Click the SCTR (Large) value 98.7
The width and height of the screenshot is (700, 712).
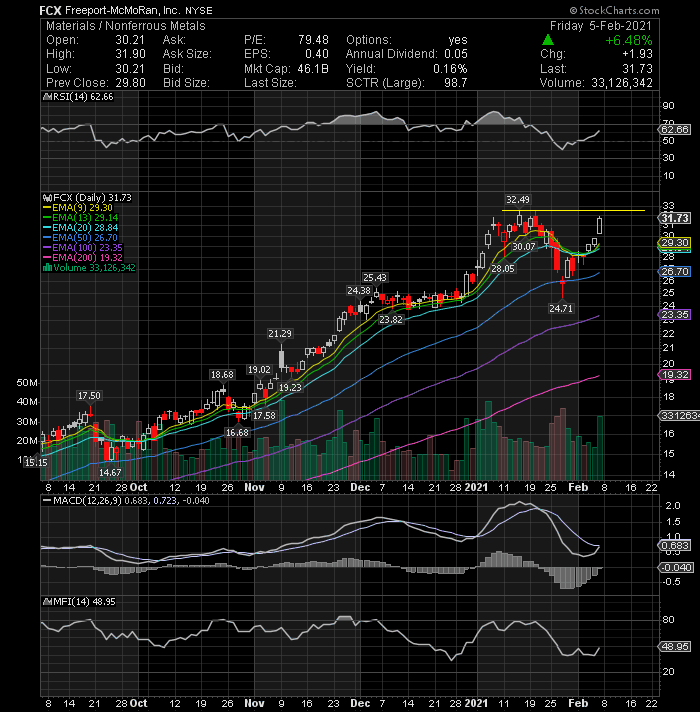pos(456,83)
